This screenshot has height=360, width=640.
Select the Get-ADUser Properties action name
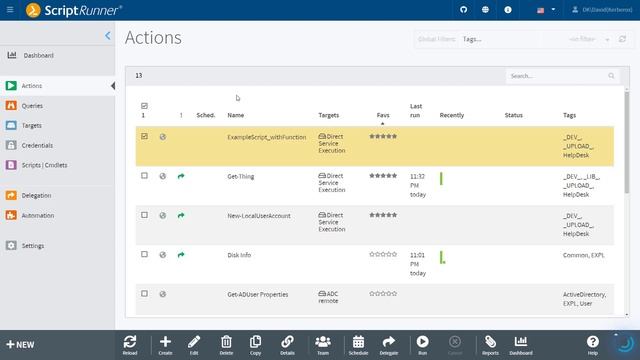[258, 294]
